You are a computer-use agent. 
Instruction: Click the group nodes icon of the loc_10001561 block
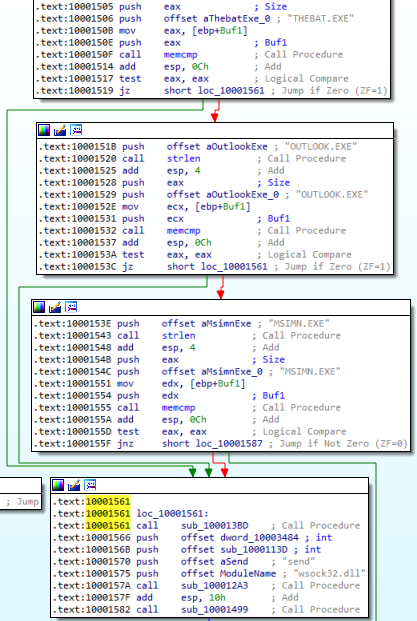[x=90, y=485]
